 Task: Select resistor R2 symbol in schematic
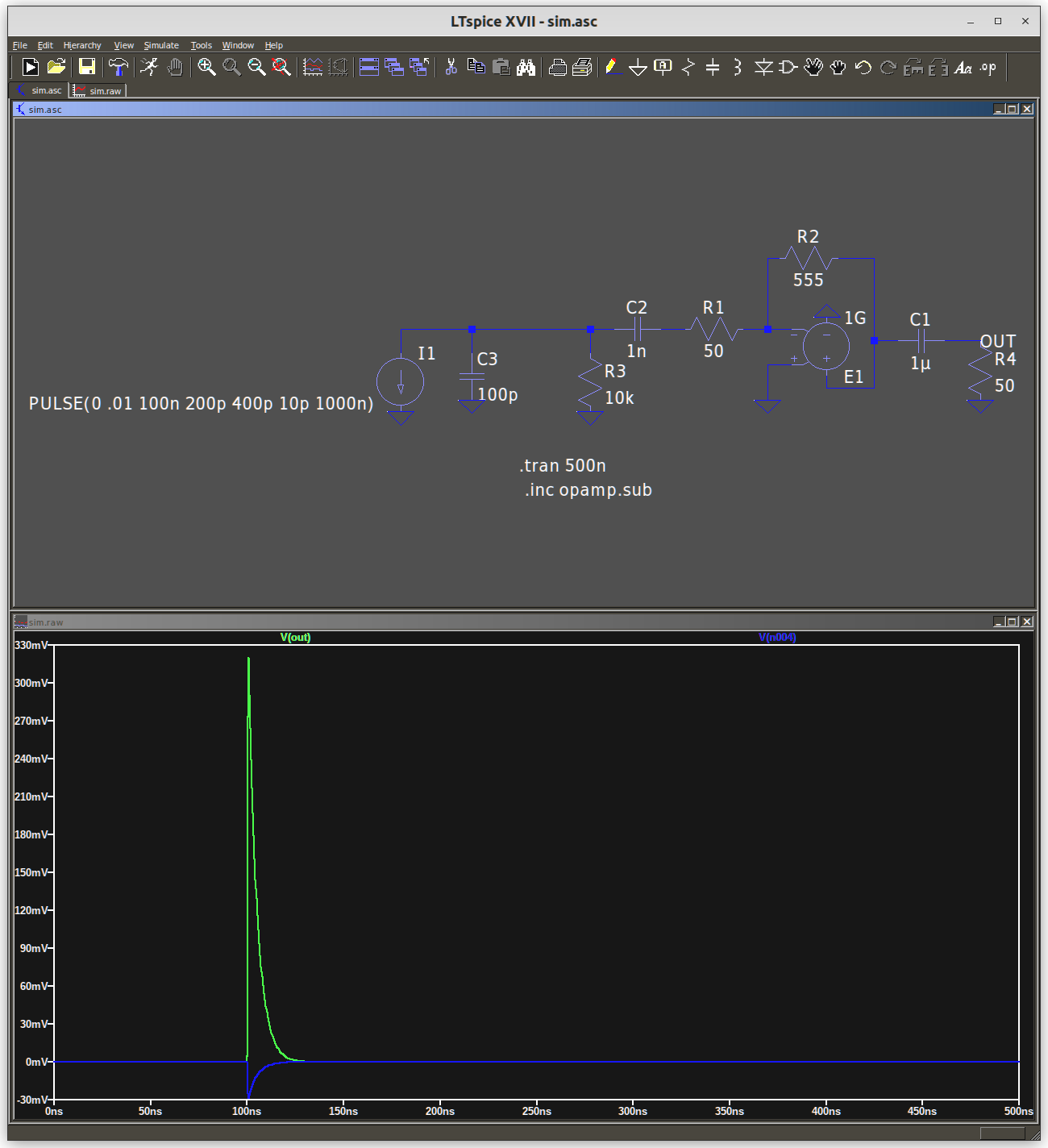pyautogui.click(x=808, y=259)
